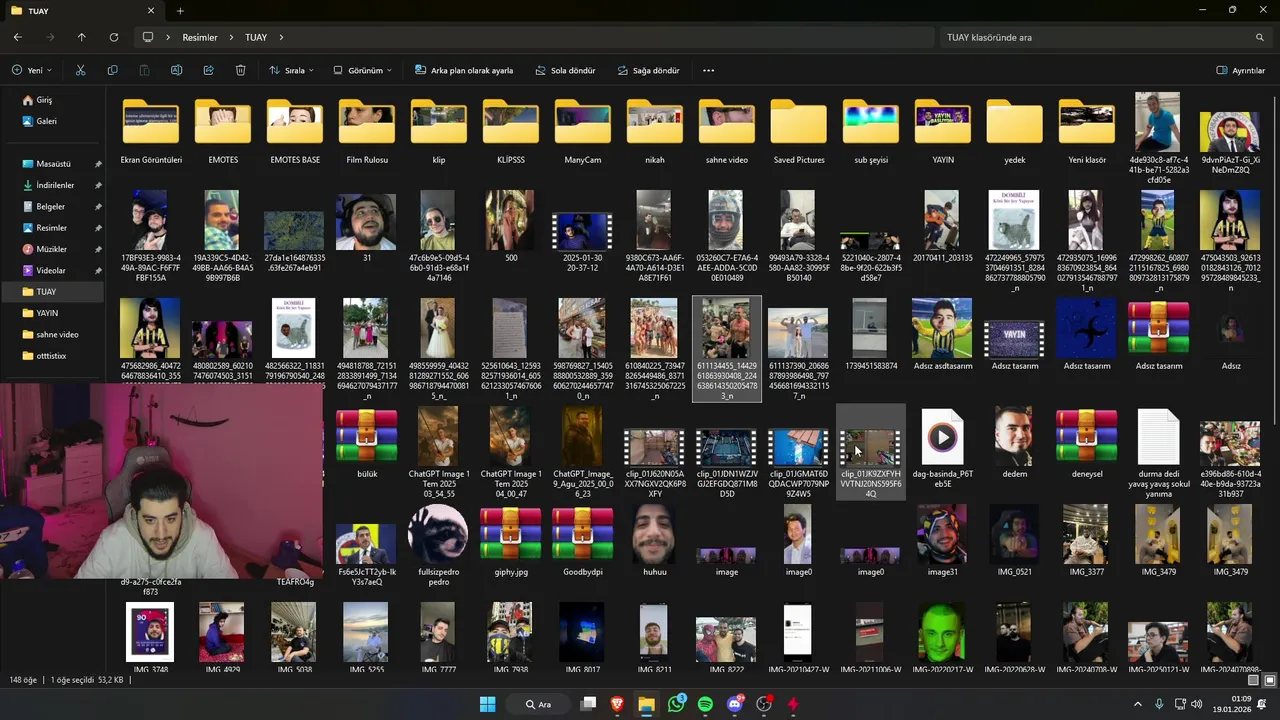This screenshot has width=1280, height=720.
Task: Select the Ekran Görüntüleri folder
Action: [x=151, y=130]
